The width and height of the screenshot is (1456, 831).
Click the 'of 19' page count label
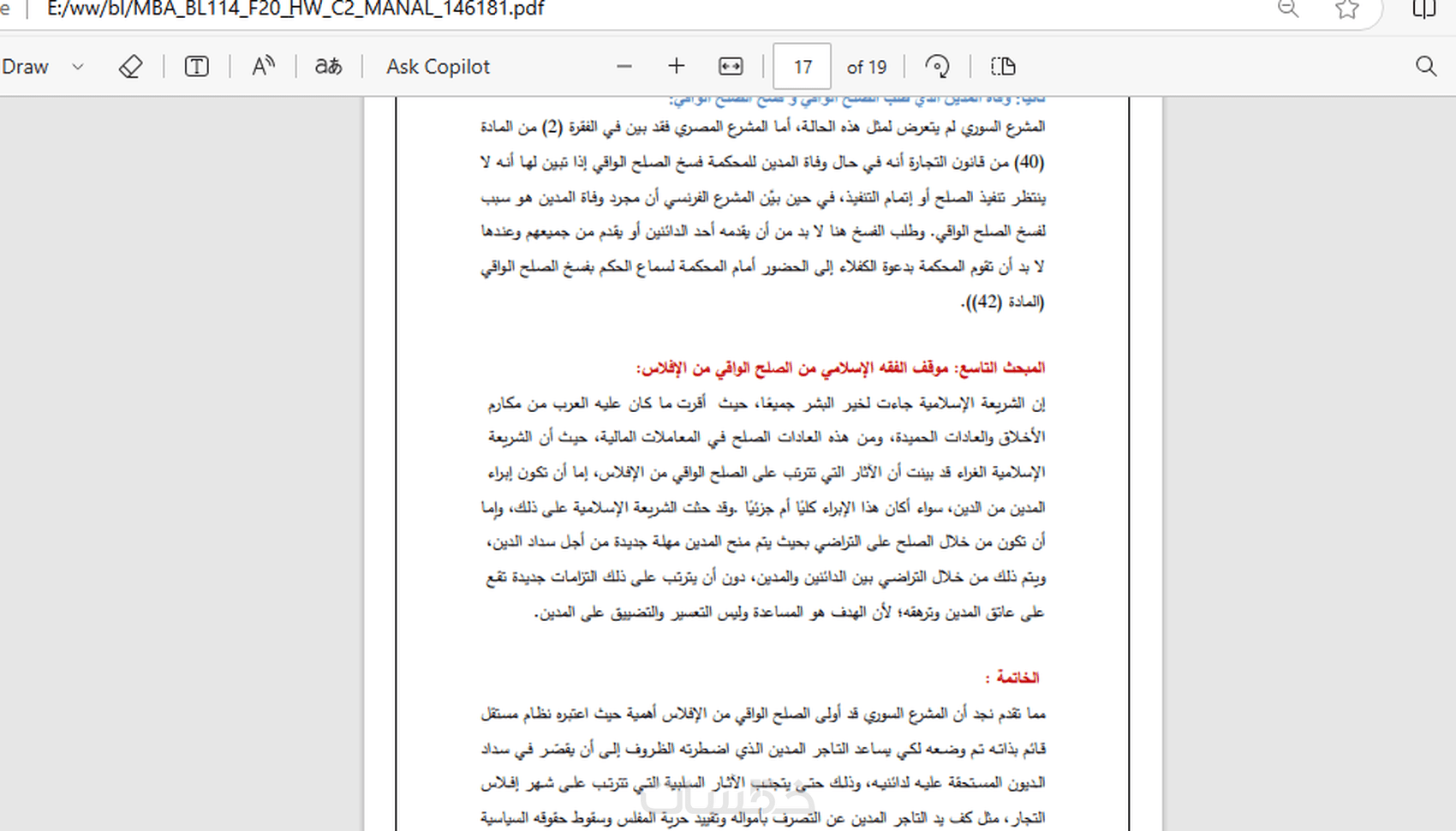click(x=867, y=67)
